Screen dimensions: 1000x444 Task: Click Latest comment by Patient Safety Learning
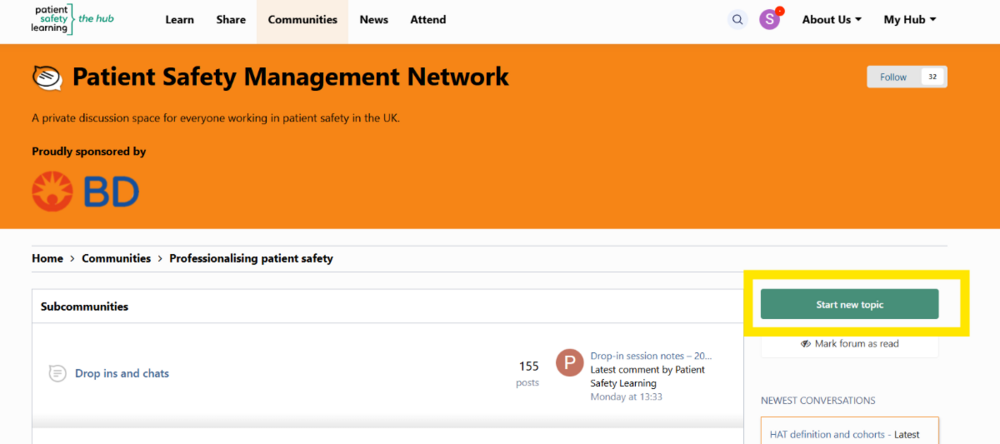[647, 376]
